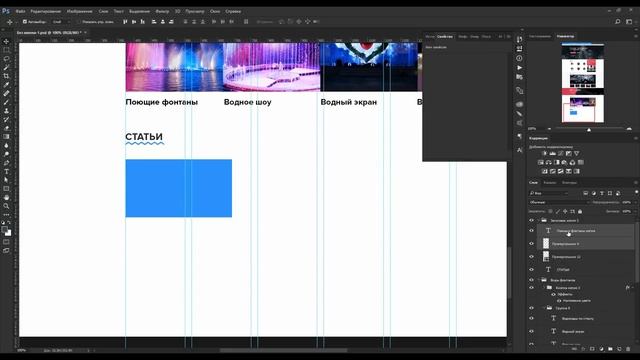Collapse effects list via fx arrow
This screenshot has height=360, width=640.
[633, 288]
